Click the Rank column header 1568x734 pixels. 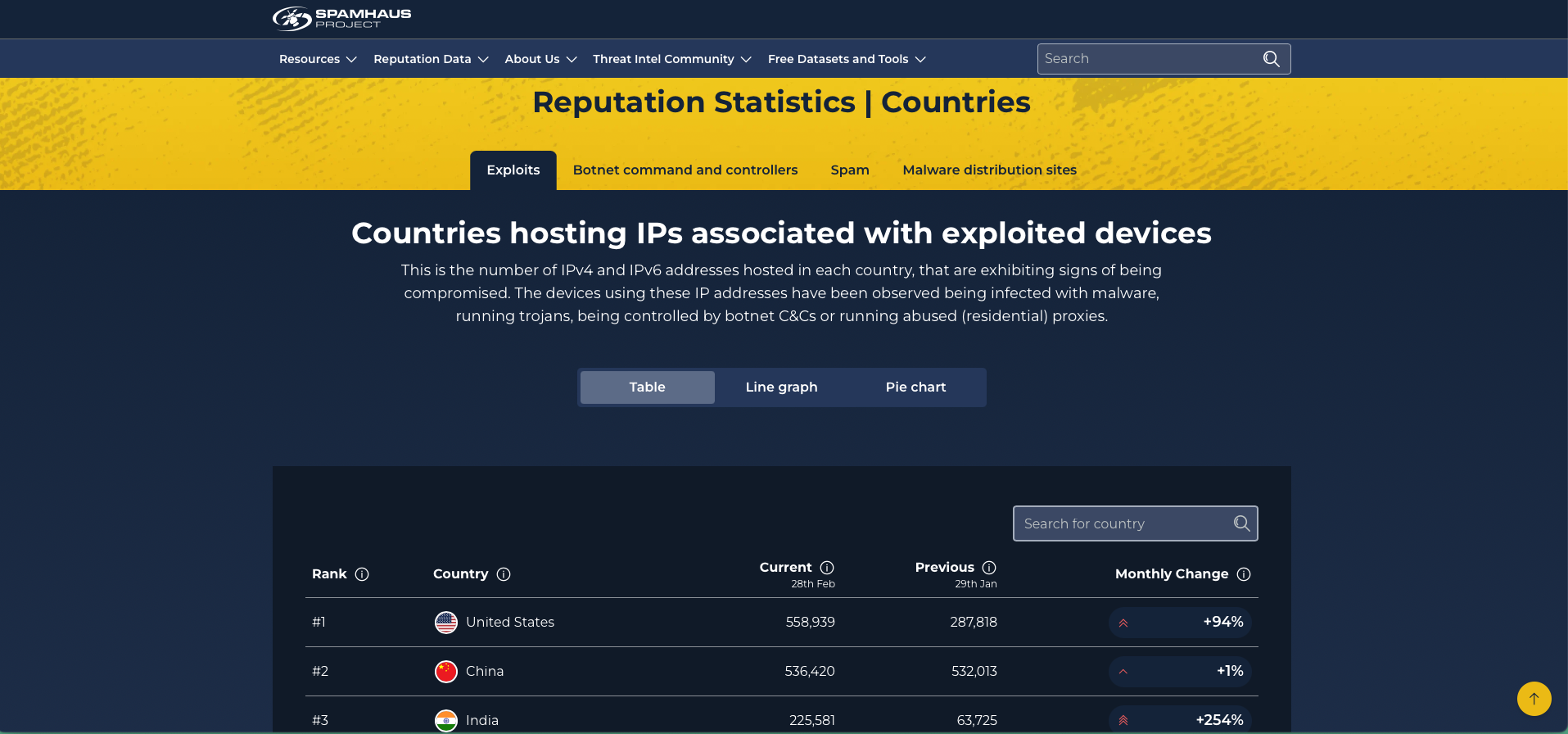329,574
